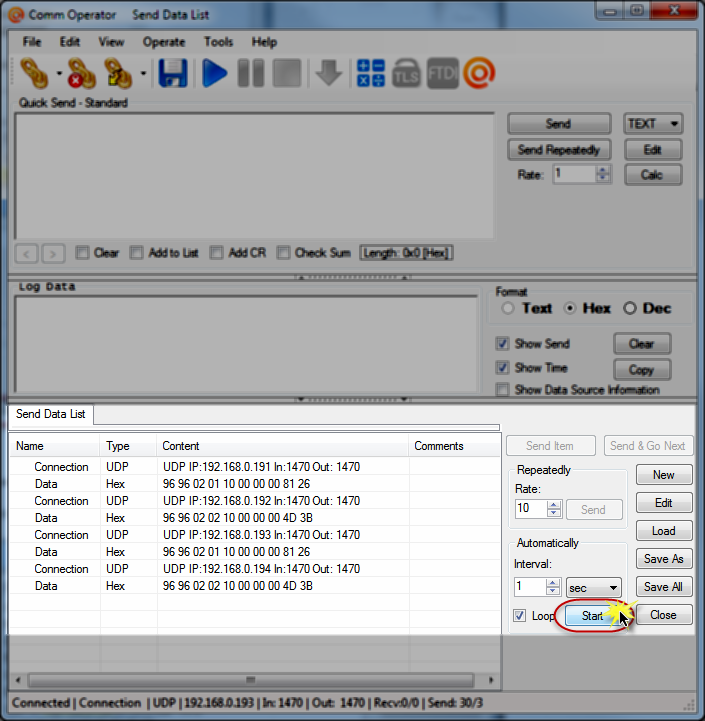
Task: Click the Log Data Copy button
Action: (x=642, y=370)
